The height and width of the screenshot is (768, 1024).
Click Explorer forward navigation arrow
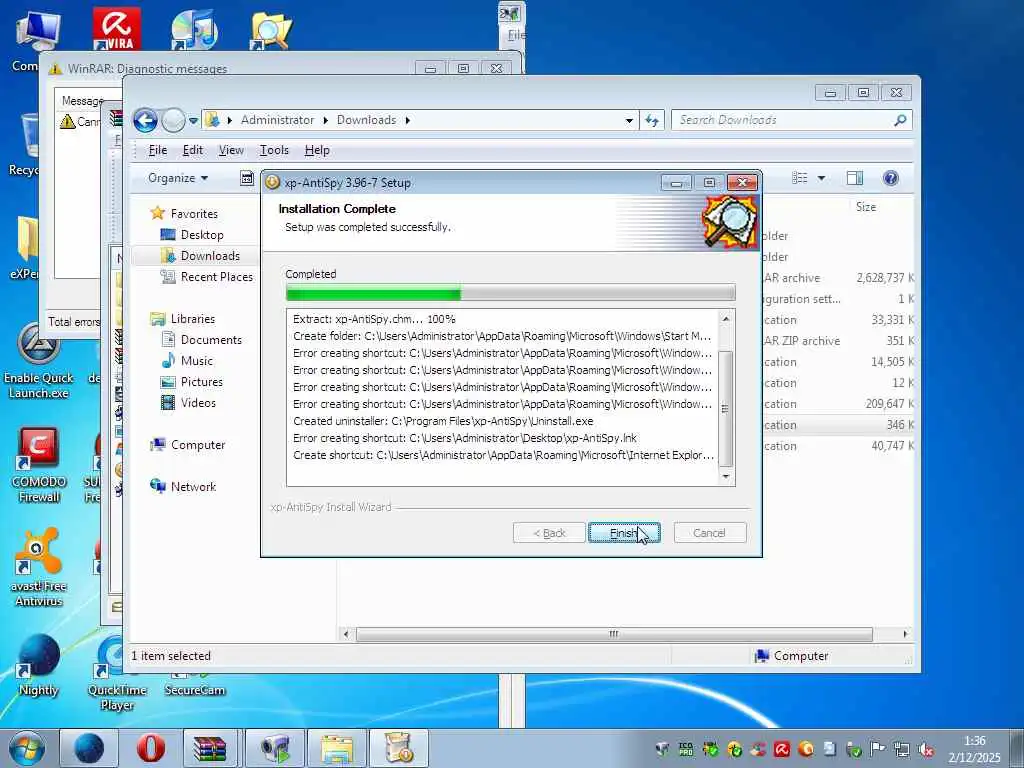(x=173, y=120)
